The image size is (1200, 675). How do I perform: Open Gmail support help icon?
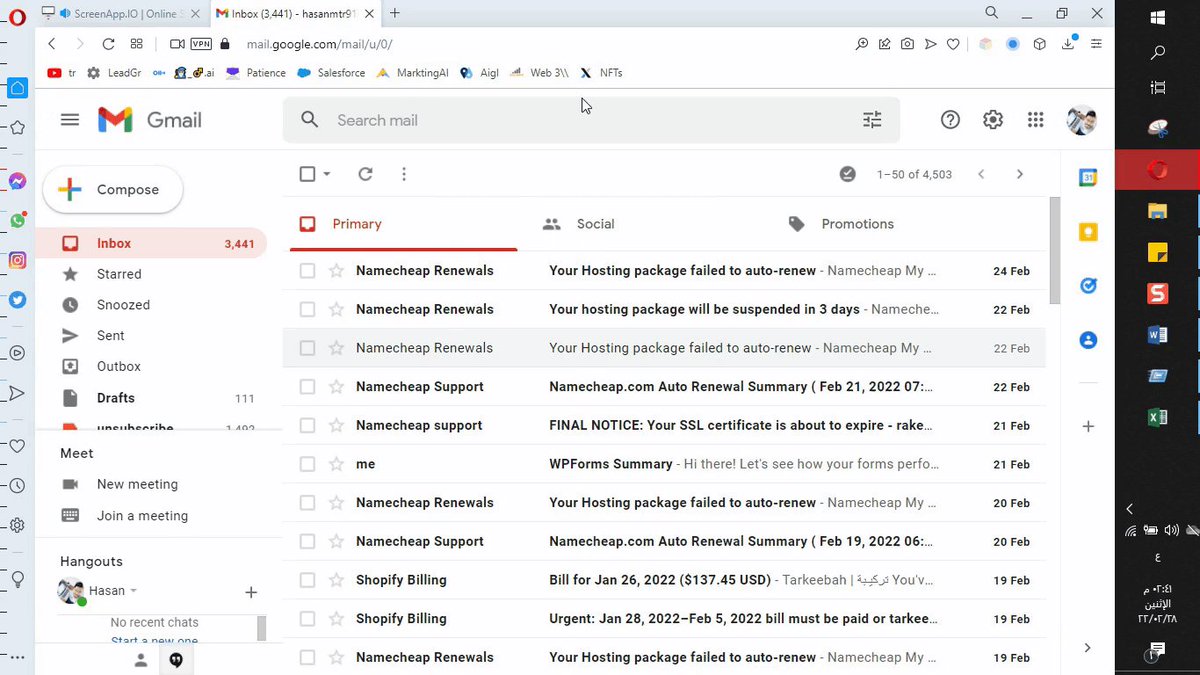click(950, 120)
